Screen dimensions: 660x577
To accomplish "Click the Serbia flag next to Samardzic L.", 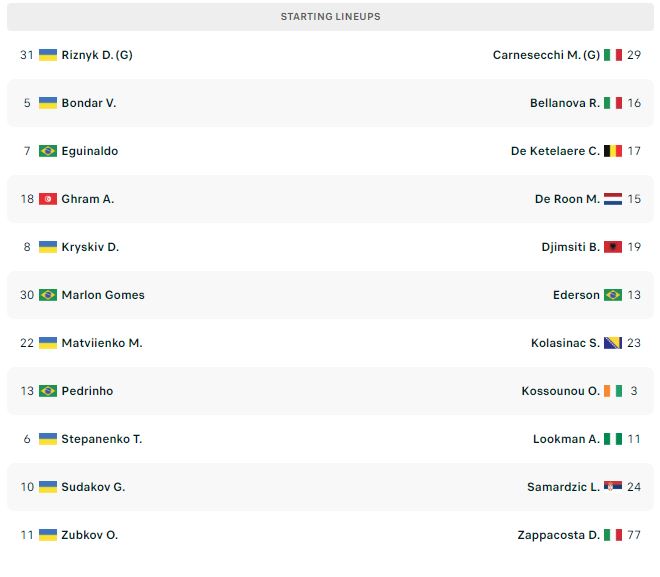I will 612,486.
